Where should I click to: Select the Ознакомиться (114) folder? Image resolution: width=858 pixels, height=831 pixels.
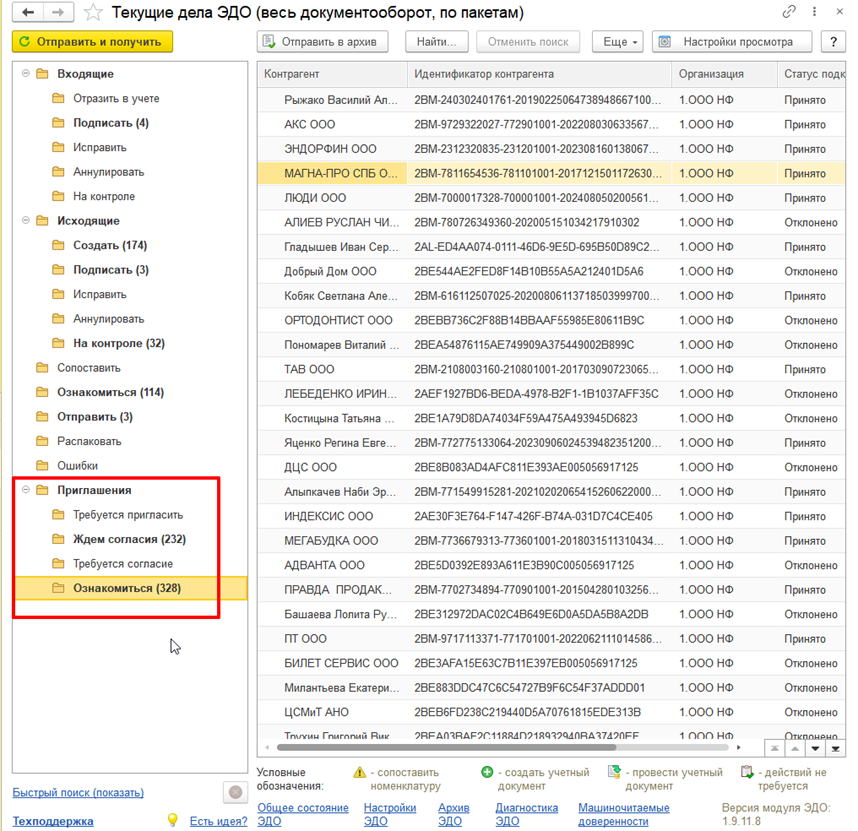(x=111, y=392)
